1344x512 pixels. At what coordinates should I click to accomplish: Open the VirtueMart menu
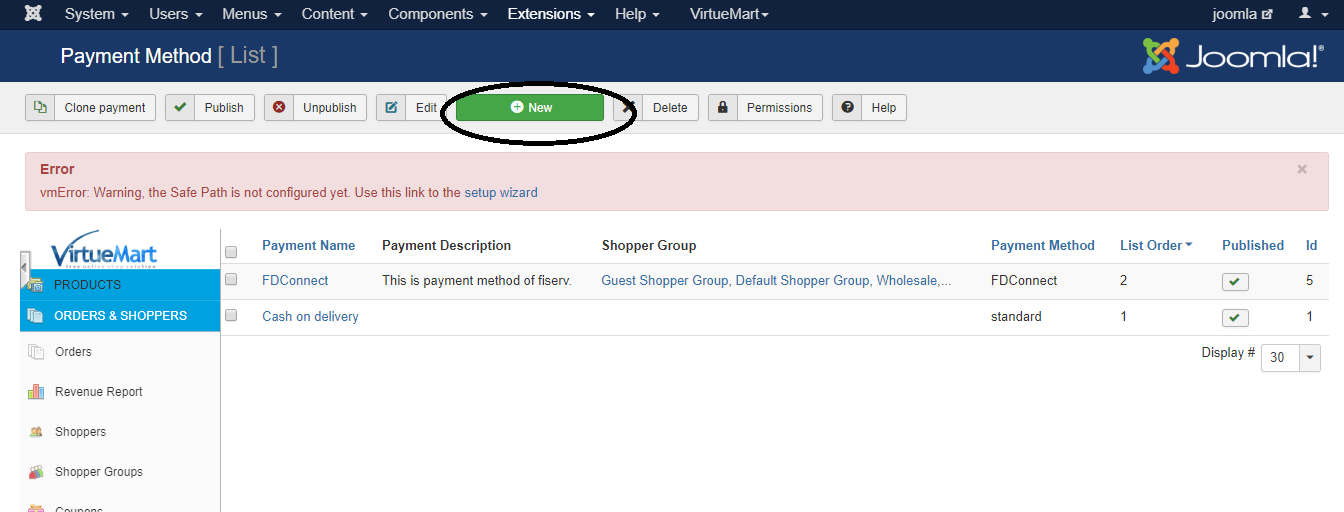coord(729,14)
